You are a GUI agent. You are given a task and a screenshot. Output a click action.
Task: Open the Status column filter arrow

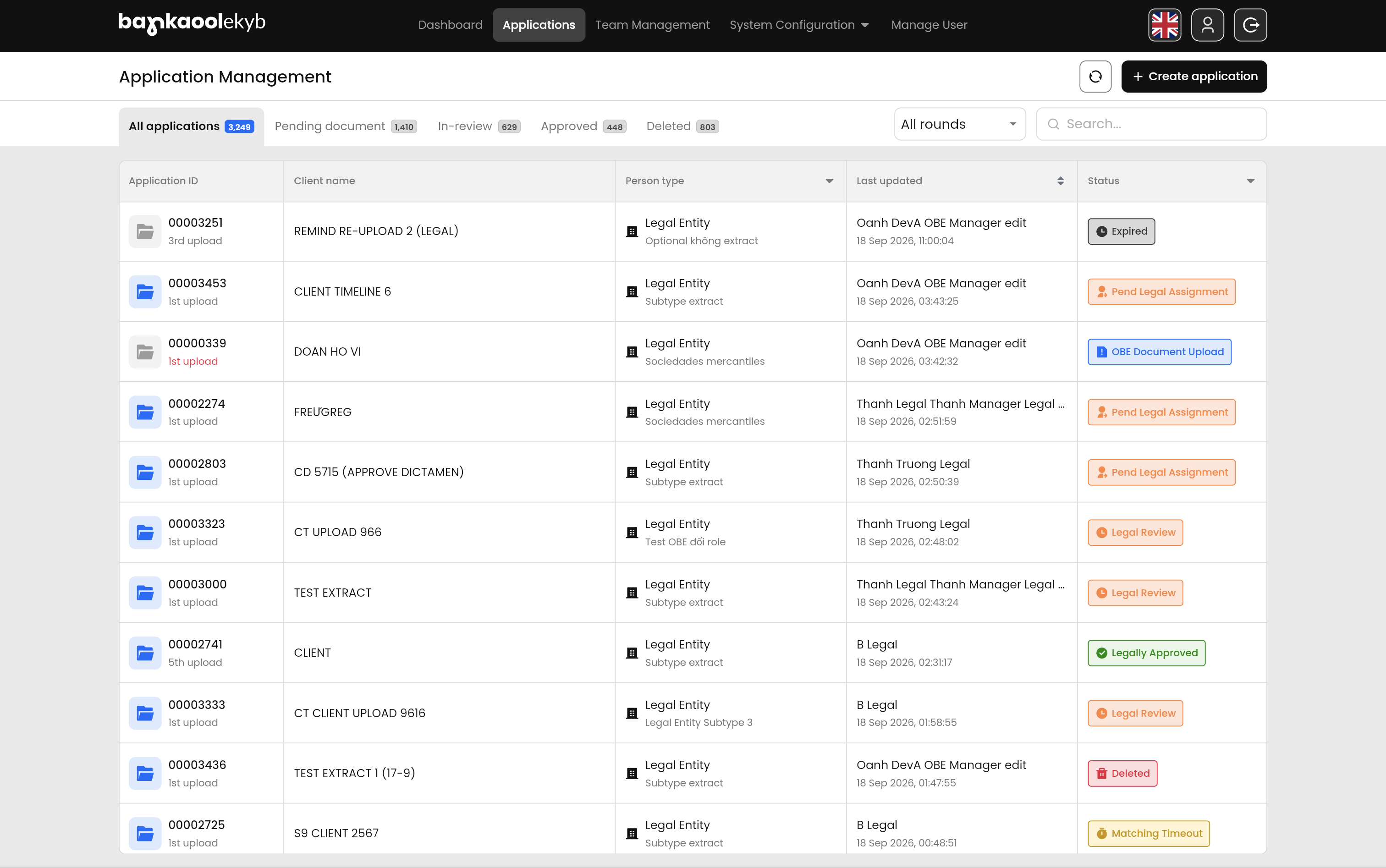click(x=1250, y=181)
